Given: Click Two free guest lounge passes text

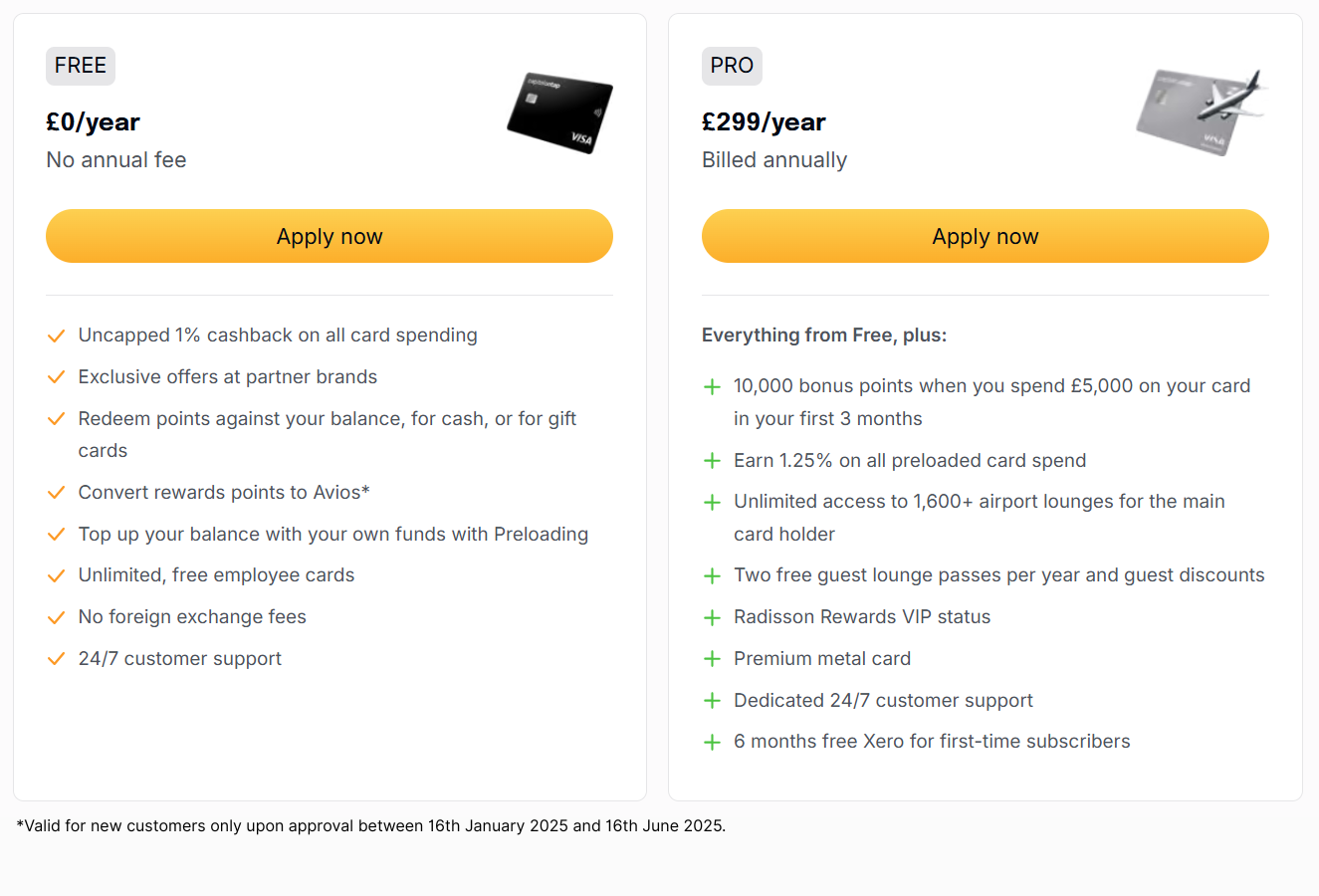Looking at the screenshot, I should point(999,575).
